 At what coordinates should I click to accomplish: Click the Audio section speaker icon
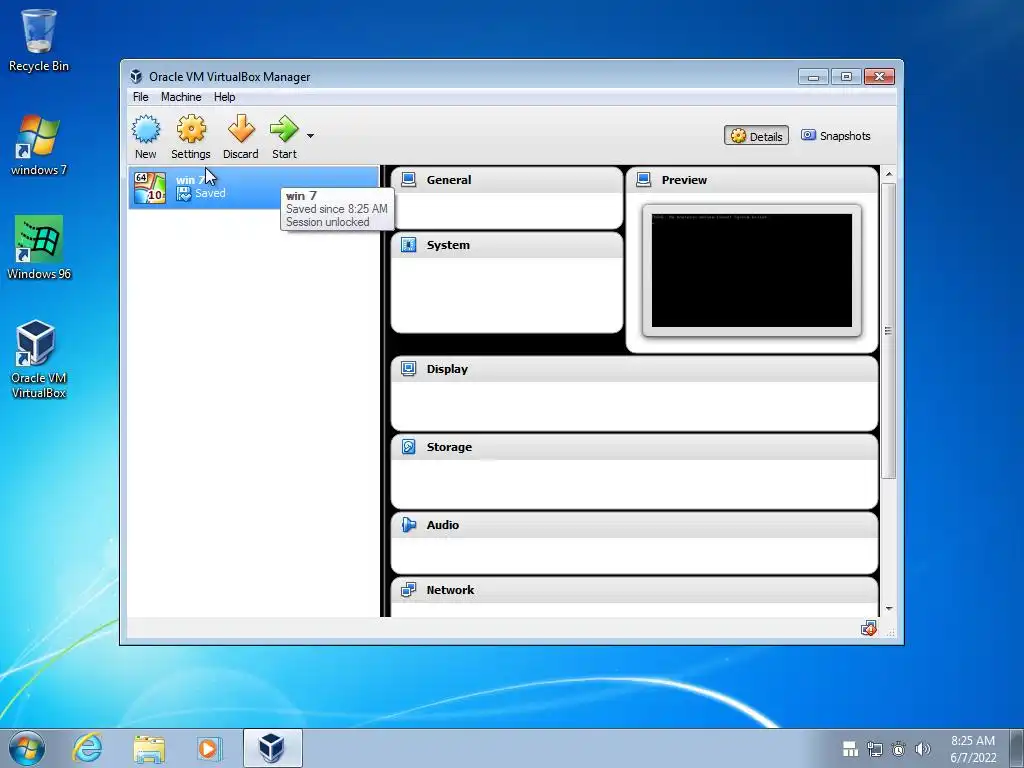(x=409, y=525)
